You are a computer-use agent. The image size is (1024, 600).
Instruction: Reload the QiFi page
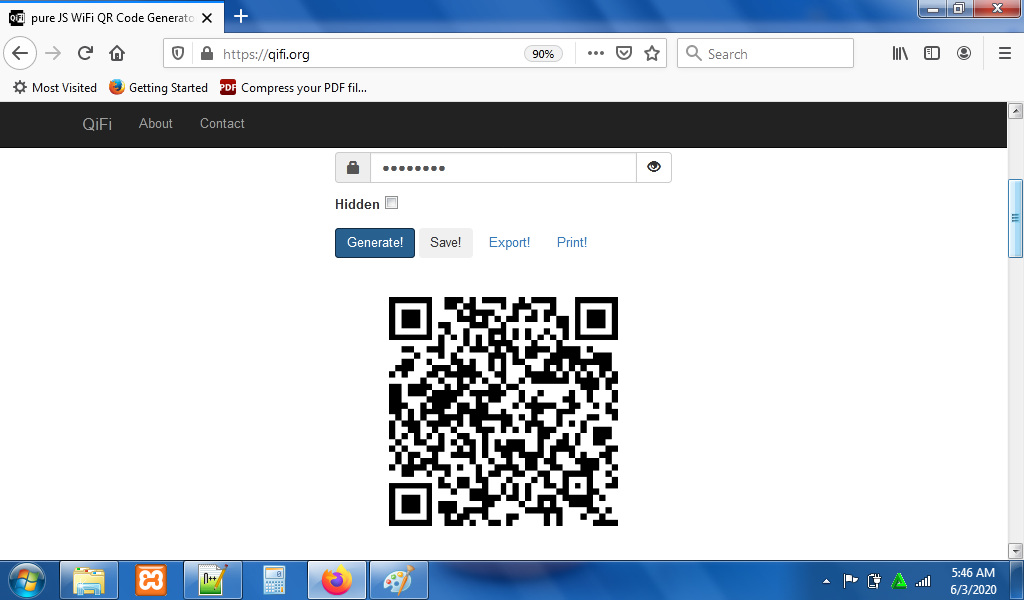84,53
